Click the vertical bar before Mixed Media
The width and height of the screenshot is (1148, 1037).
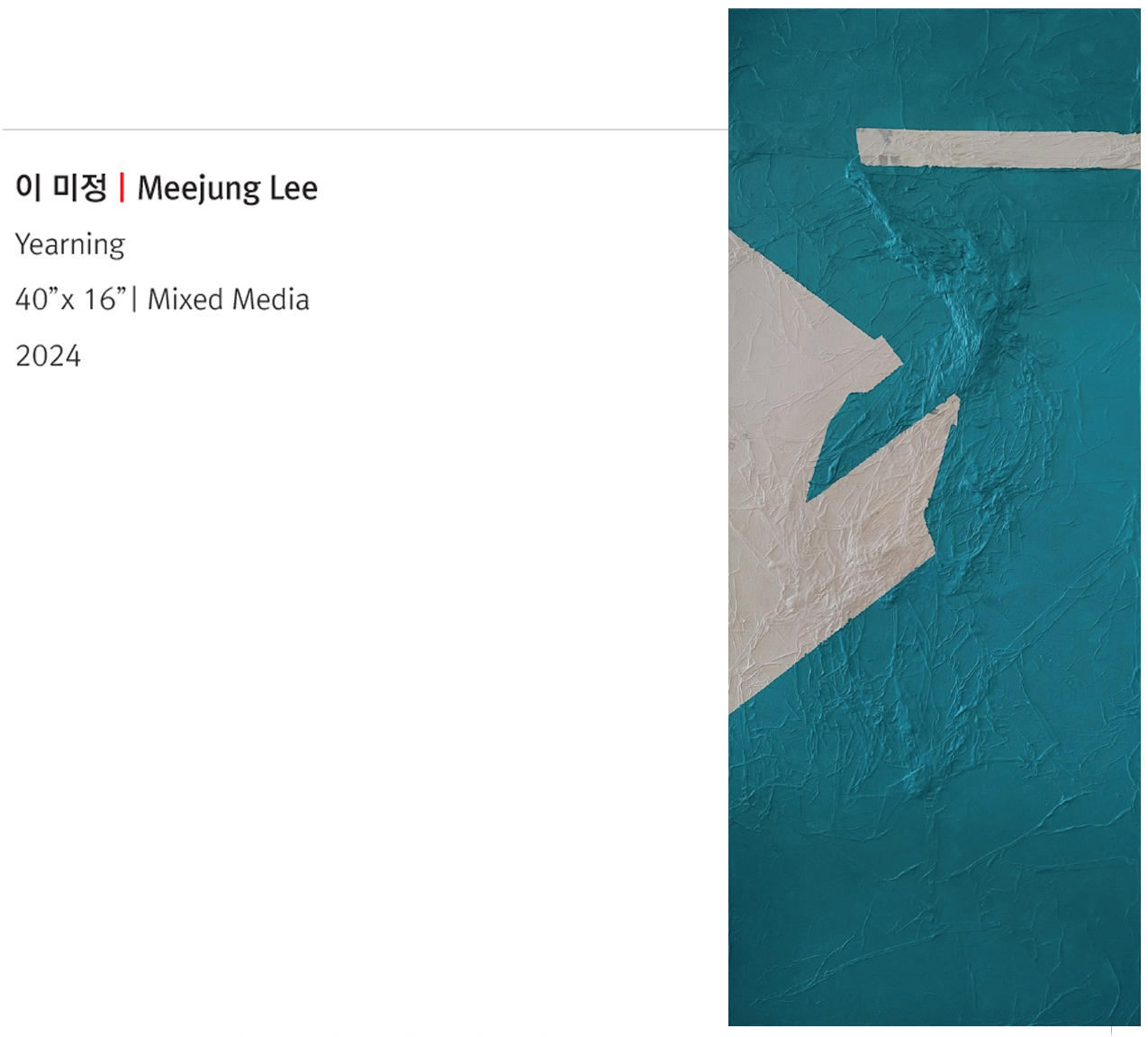click(x=135, y=300)
